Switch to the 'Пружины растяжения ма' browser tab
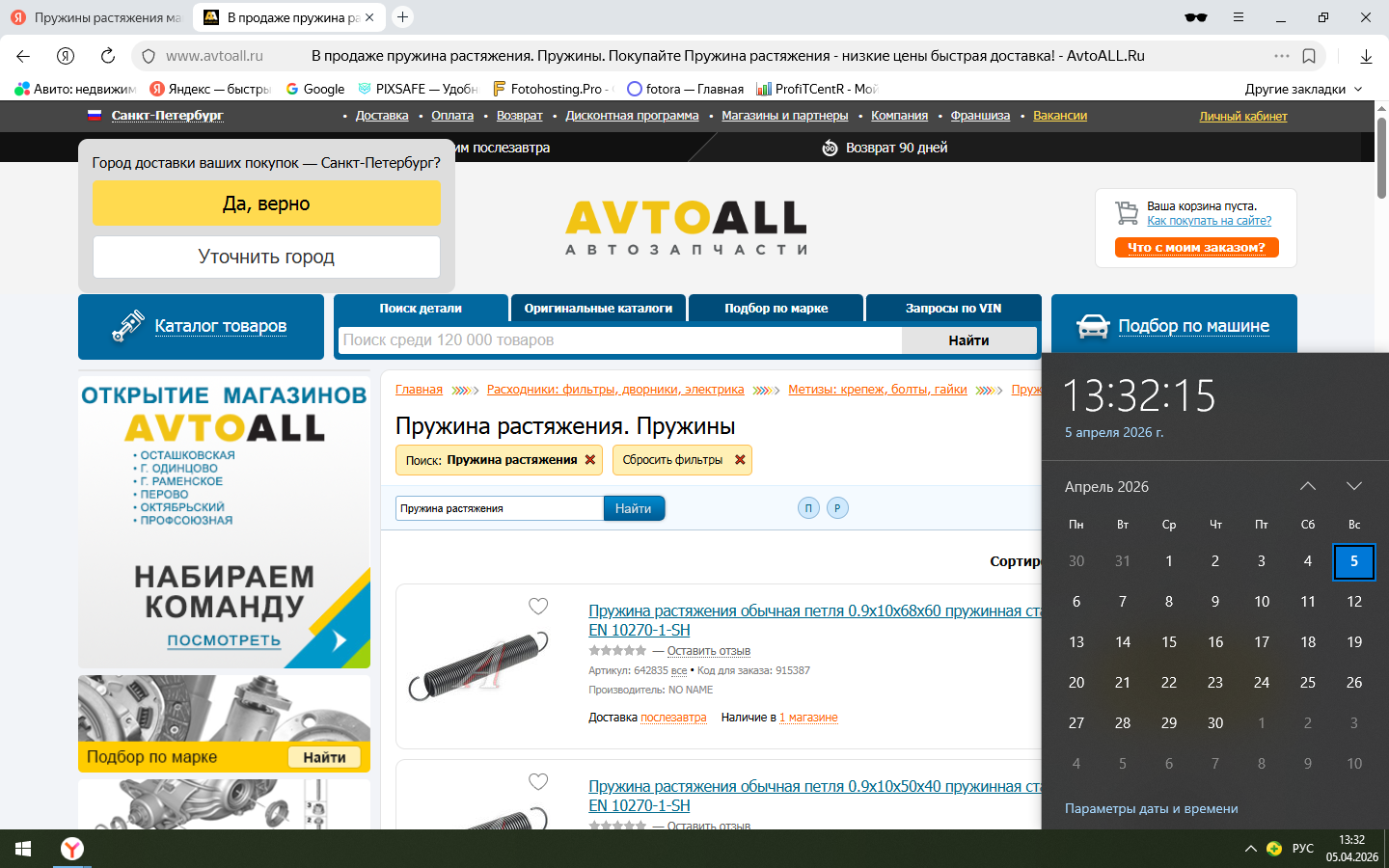Viewport: 1389px width, 868px height. coord(95,17)
